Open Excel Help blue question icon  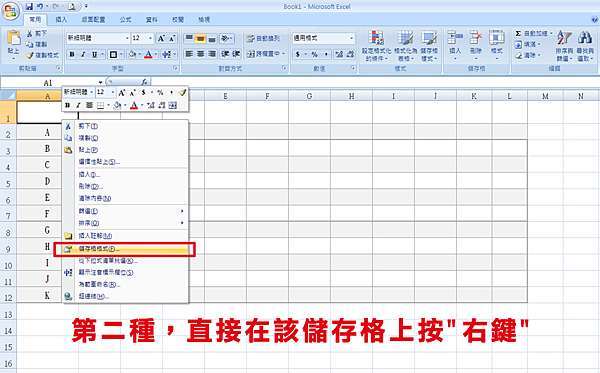click(595, 19)
